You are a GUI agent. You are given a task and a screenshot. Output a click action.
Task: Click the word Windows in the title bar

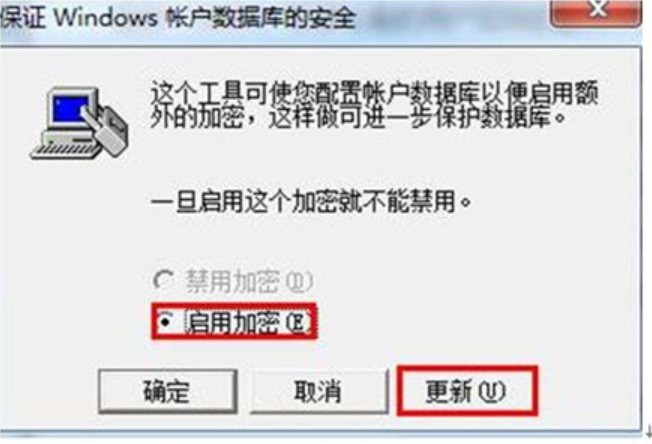106,18
